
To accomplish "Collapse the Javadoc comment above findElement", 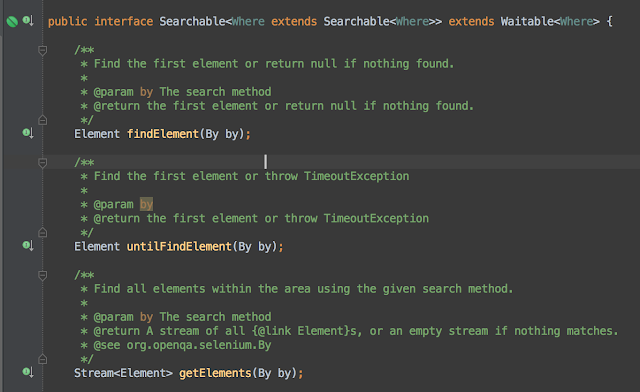I will point(42,50).
